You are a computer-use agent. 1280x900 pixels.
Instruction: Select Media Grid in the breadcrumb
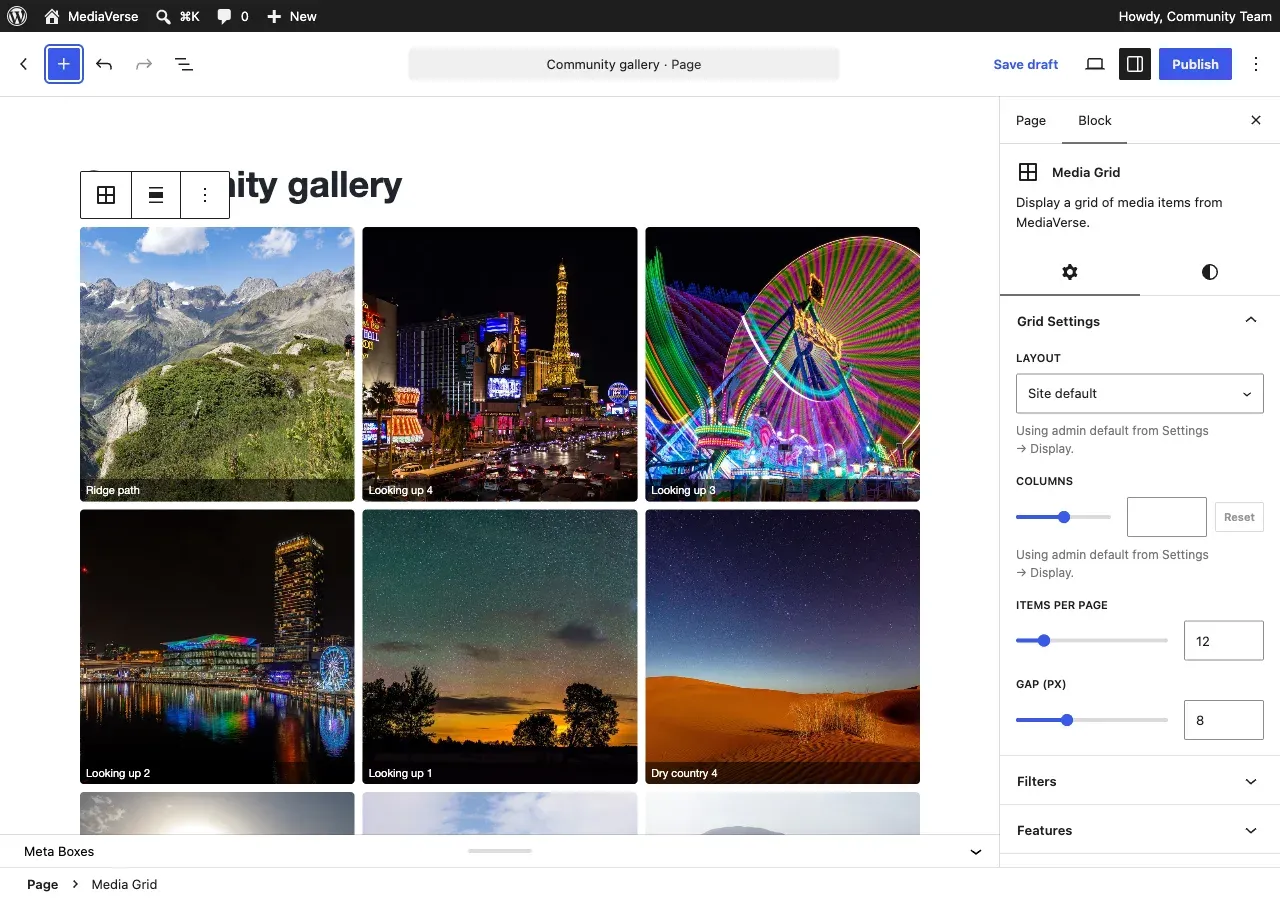tap(124, 884)
